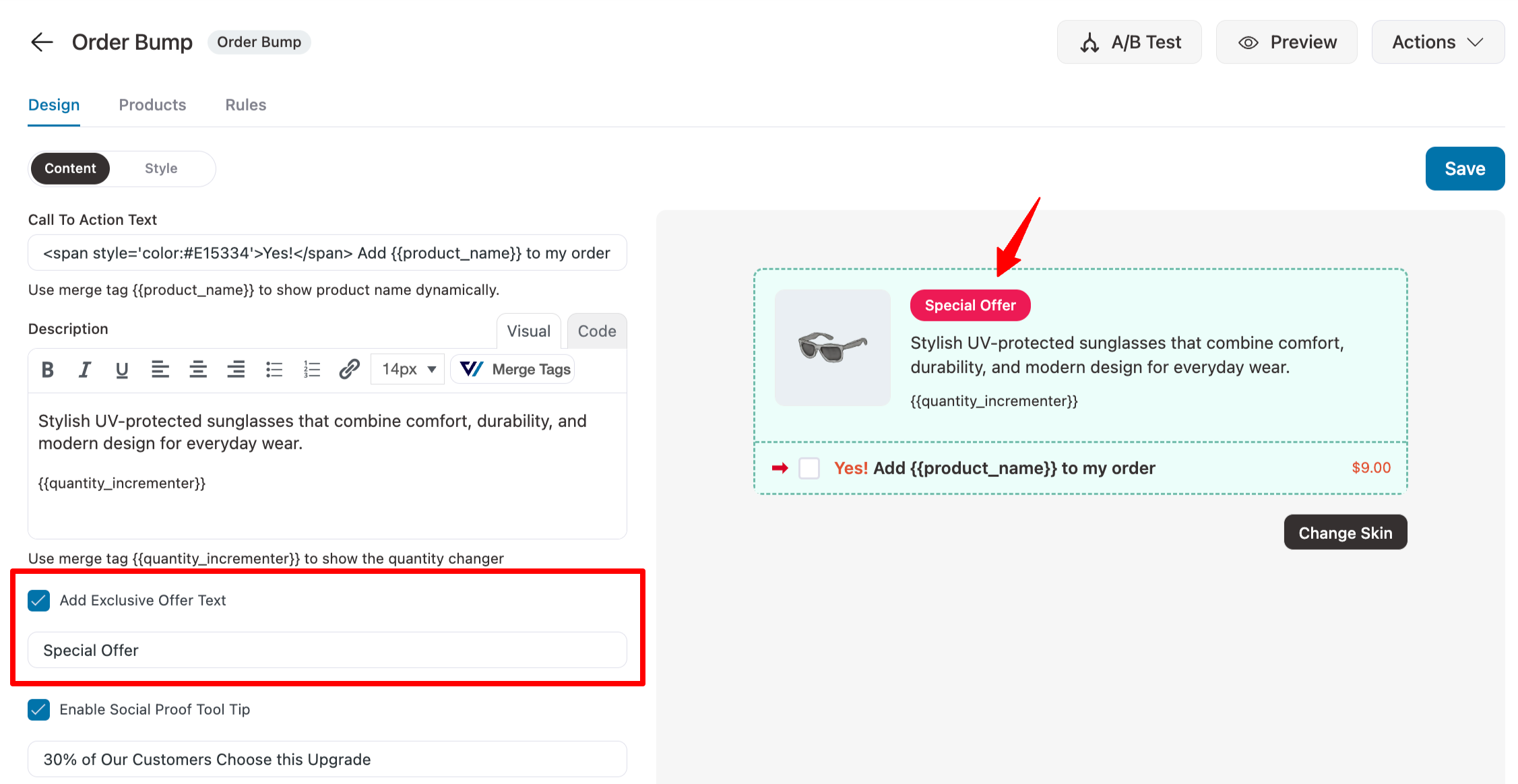Click the Special Offer text field

click(x=327, y=650)
